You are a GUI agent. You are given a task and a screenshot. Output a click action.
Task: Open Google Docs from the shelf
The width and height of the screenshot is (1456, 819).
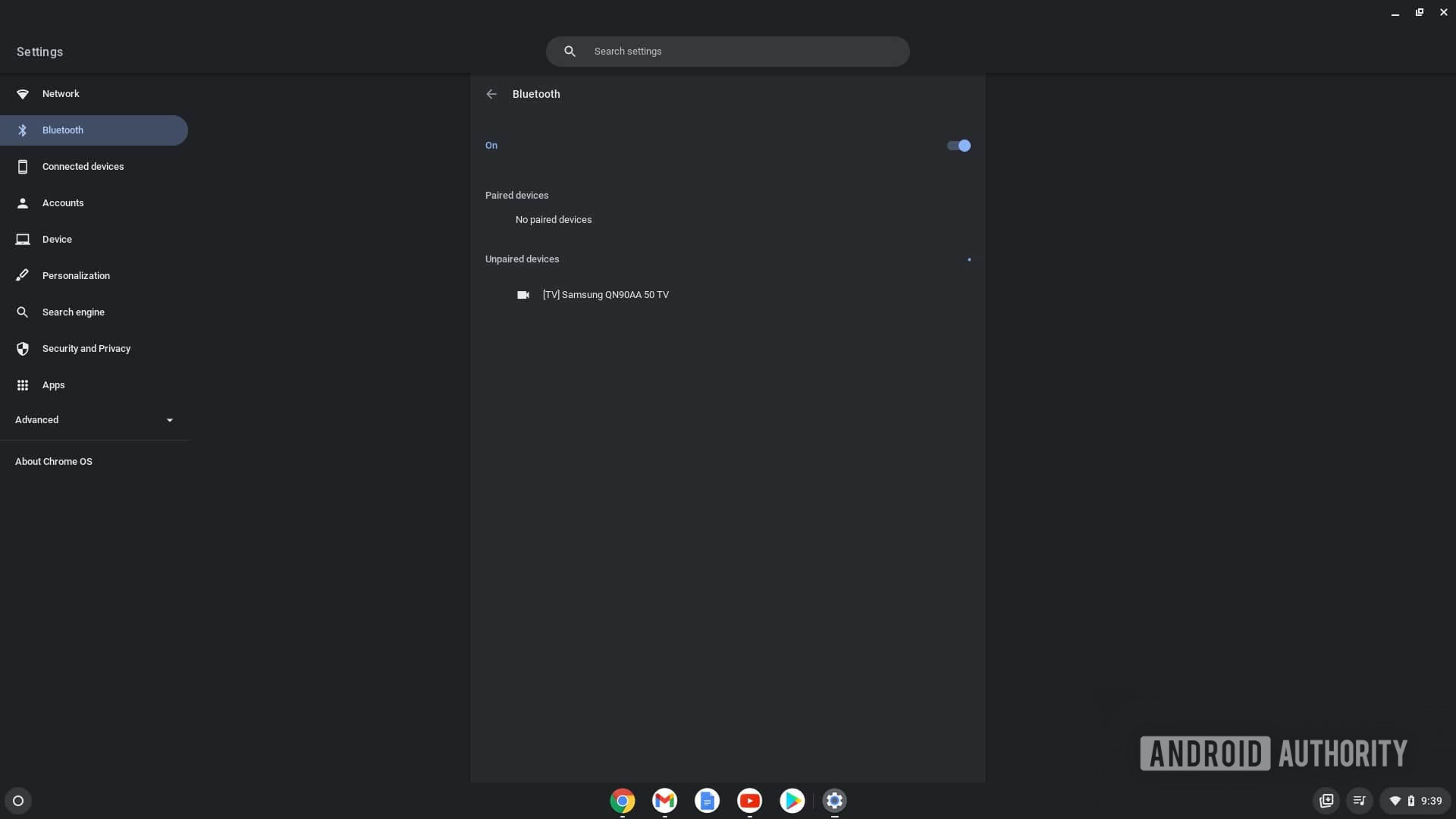[x=707, y=801]
